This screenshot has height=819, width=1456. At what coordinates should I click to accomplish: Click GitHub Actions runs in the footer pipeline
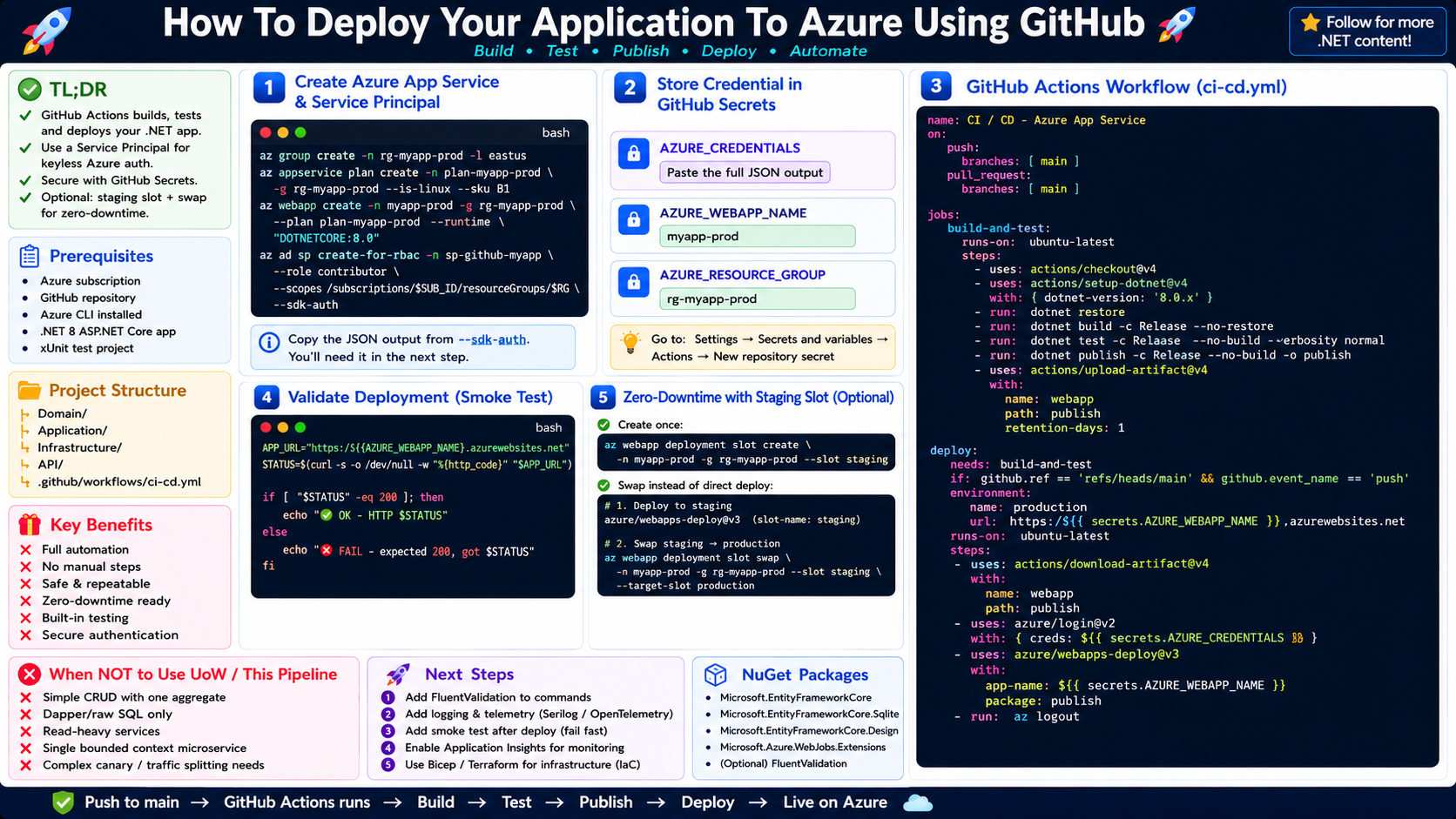297,802
